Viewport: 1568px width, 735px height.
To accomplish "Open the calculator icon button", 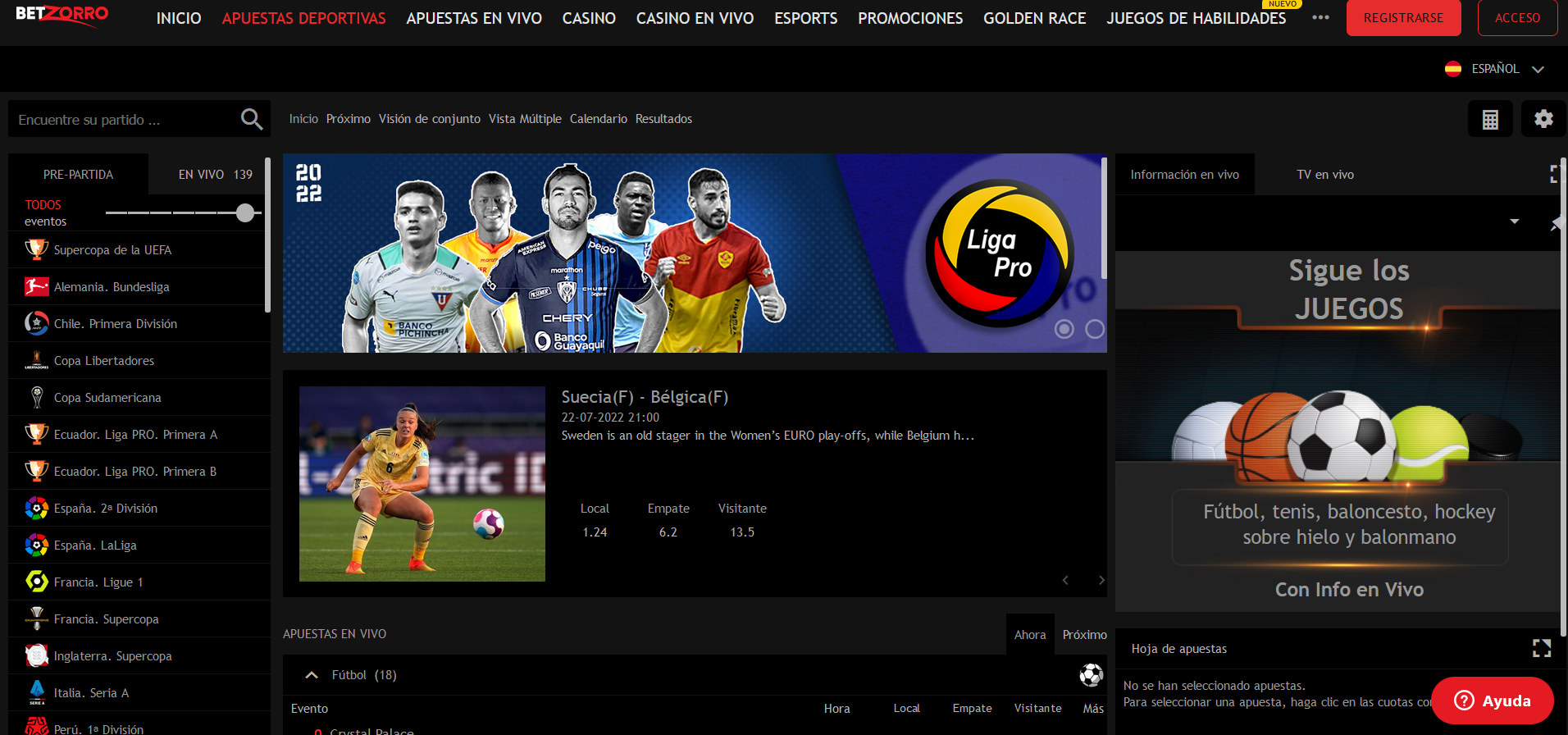I will (x=1490, y=119).
